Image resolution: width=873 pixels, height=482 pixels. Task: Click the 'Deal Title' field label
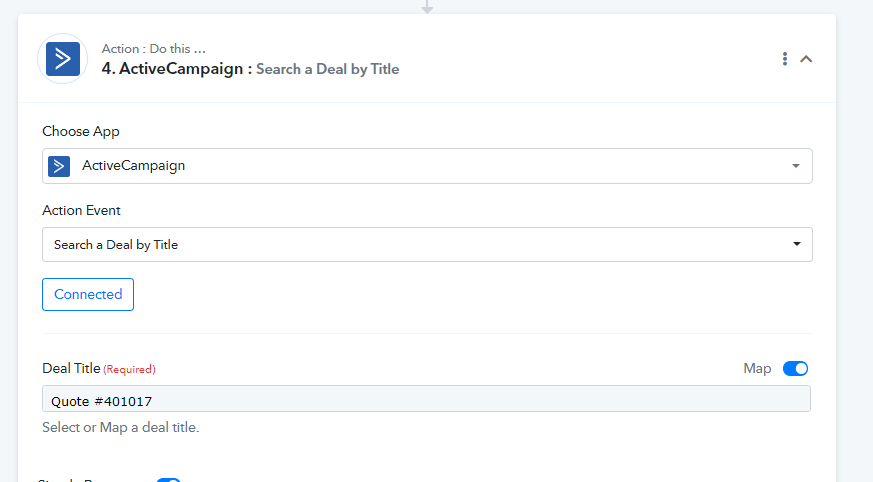click(71, 369)
